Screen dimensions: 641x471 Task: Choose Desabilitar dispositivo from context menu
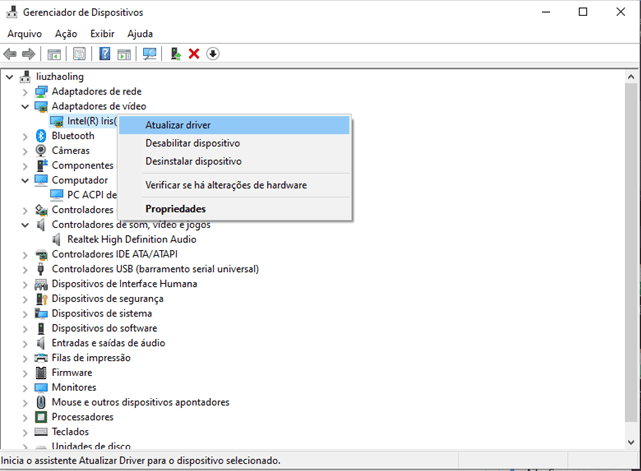click(234, 143)
